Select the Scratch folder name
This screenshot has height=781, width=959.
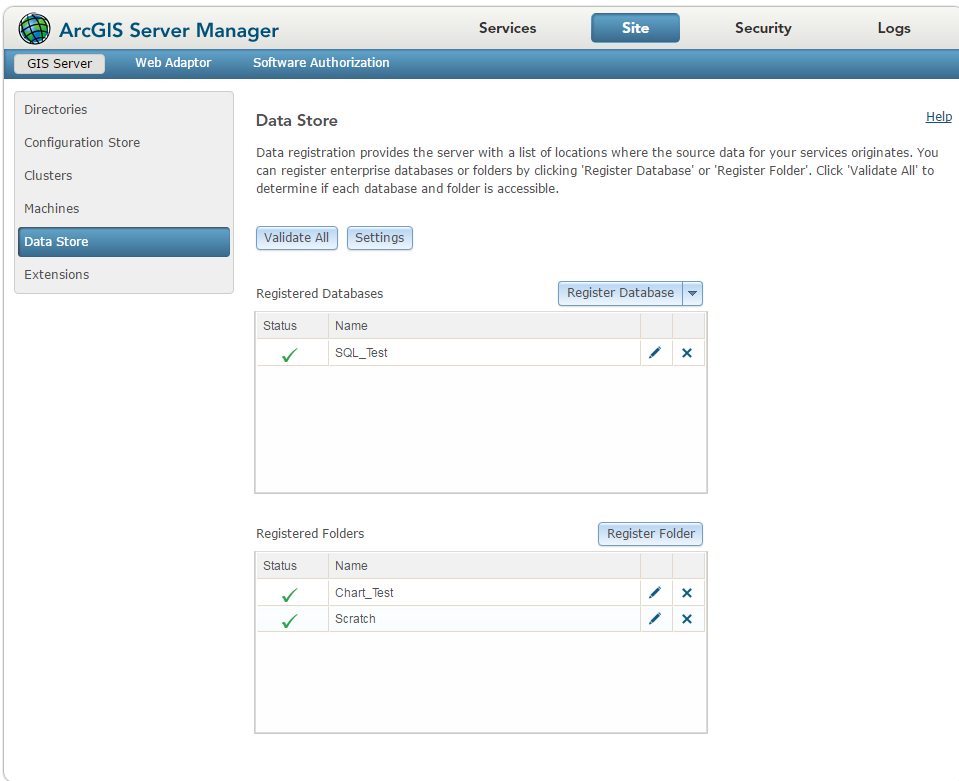tap(355, 619)
